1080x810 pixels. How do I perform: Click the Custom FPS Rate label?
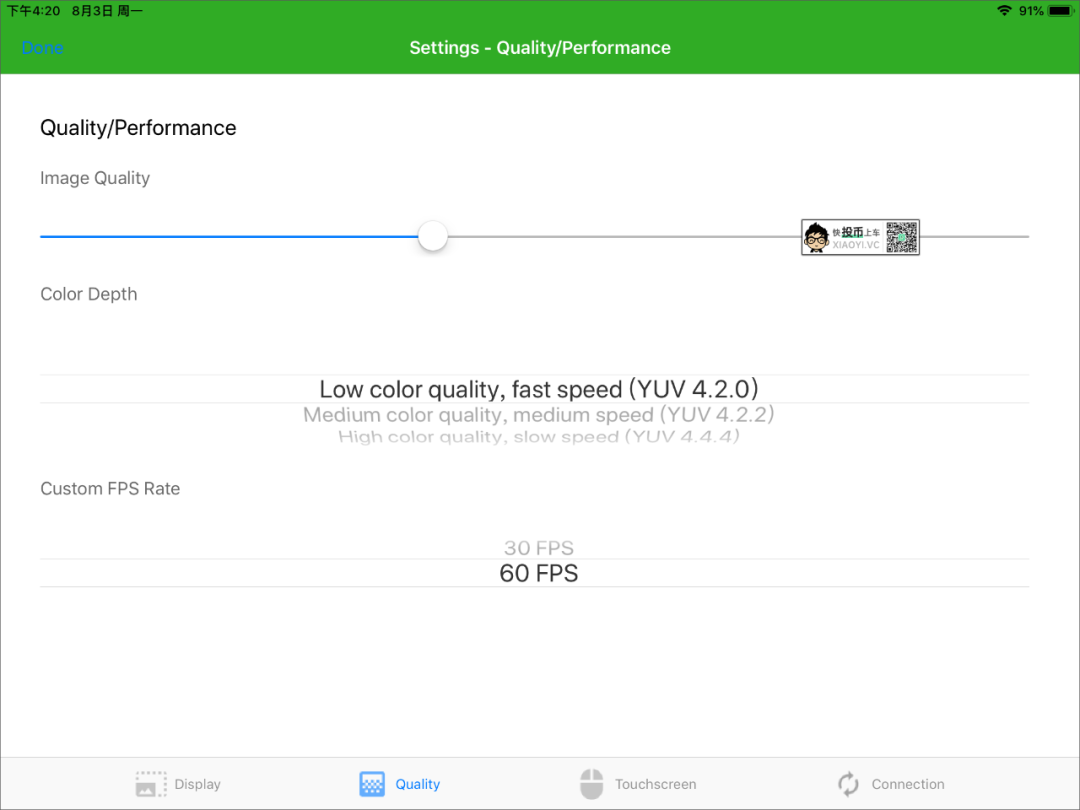(110, 488)
